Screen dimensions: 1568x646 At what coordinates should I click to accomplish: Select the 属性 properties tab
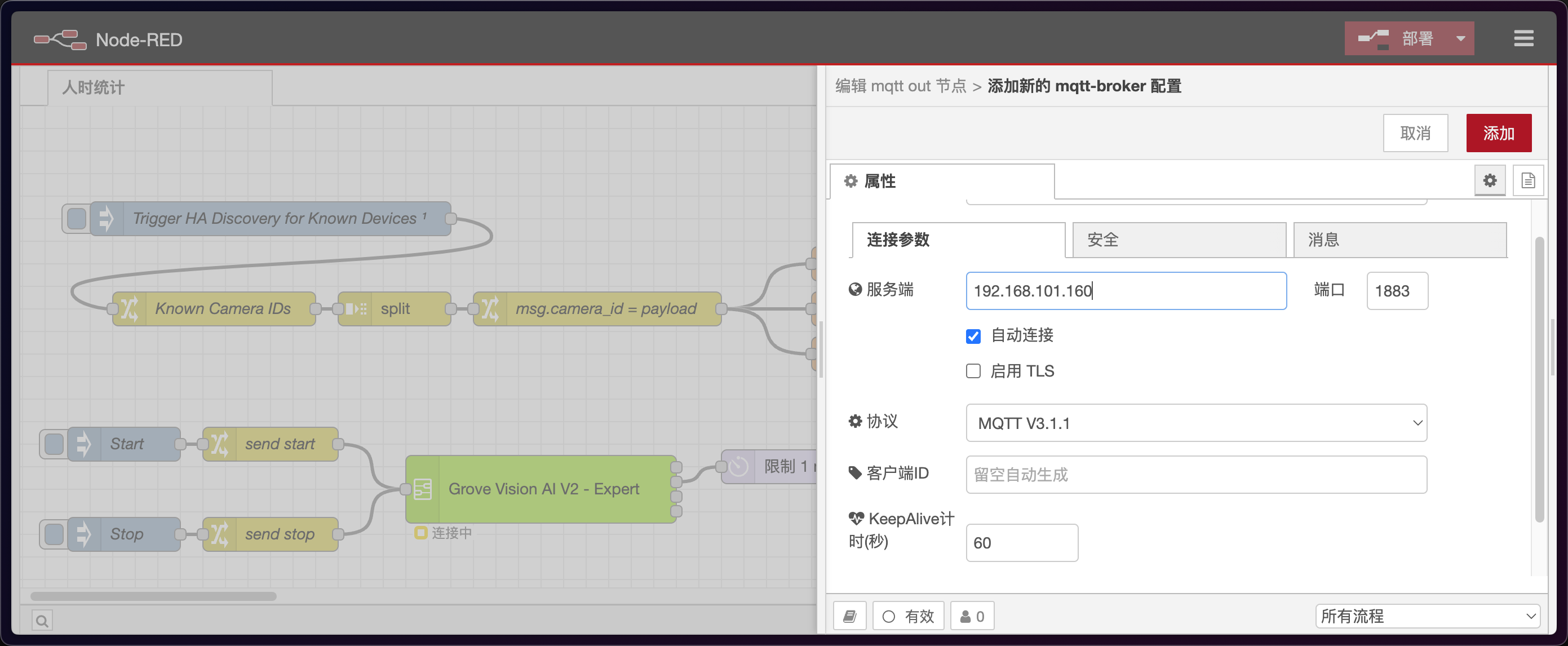coord(942,181)
